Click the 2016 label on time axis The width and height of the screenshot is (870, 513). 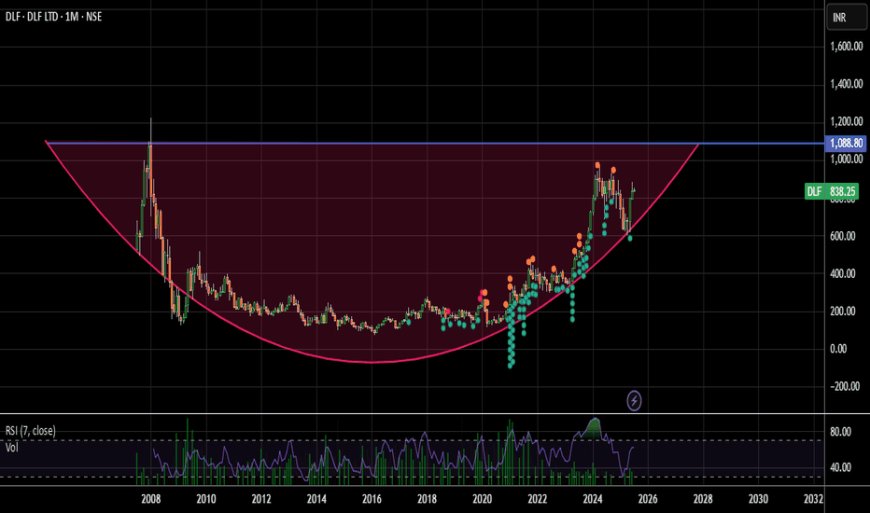[x=371, y=498]
